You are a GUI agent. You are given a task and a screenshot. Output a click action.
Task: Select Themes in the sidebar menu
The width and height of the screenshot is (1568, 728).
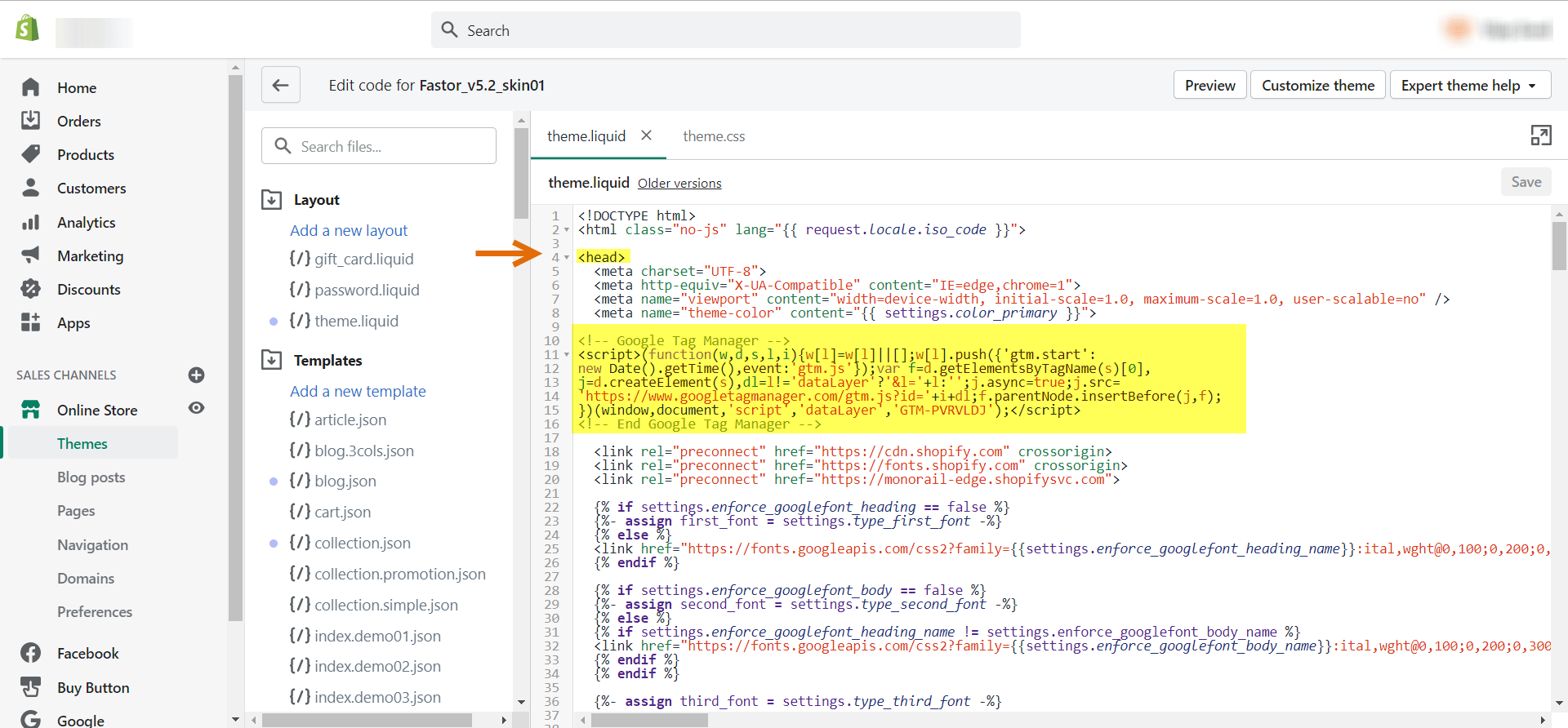click(x=82, y=443)
